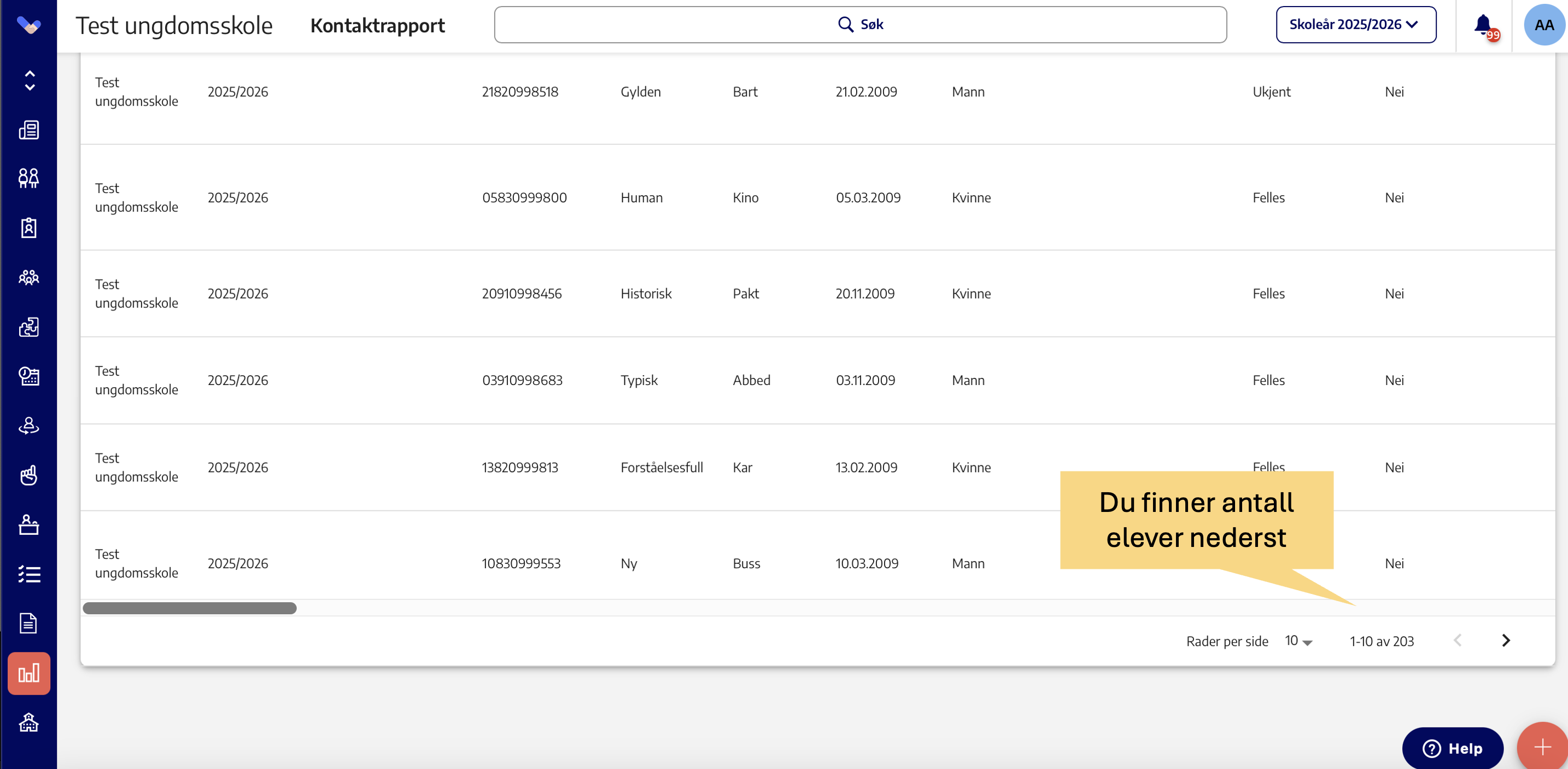
Task: Click the name Human
Action: tap(641, 198)
